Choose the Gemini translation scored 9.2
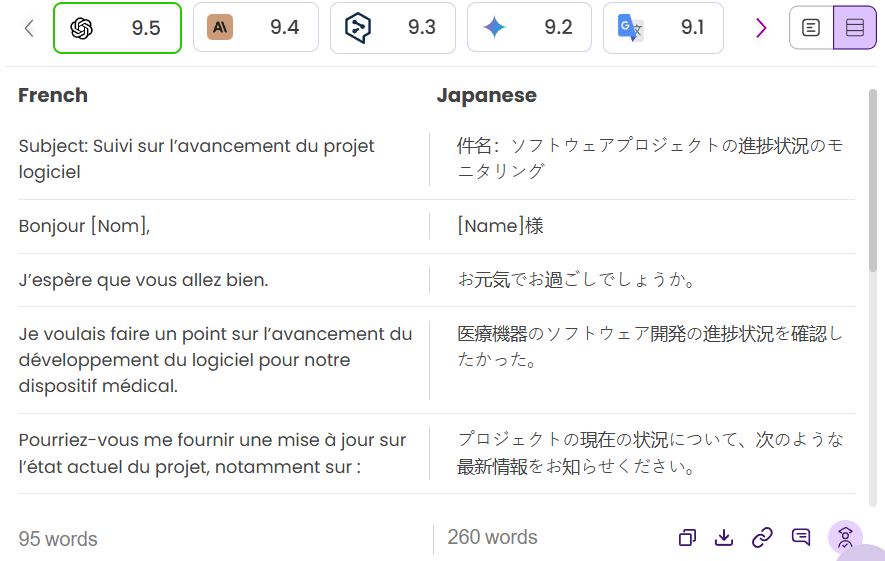885x561 pixels. [529, 28]
